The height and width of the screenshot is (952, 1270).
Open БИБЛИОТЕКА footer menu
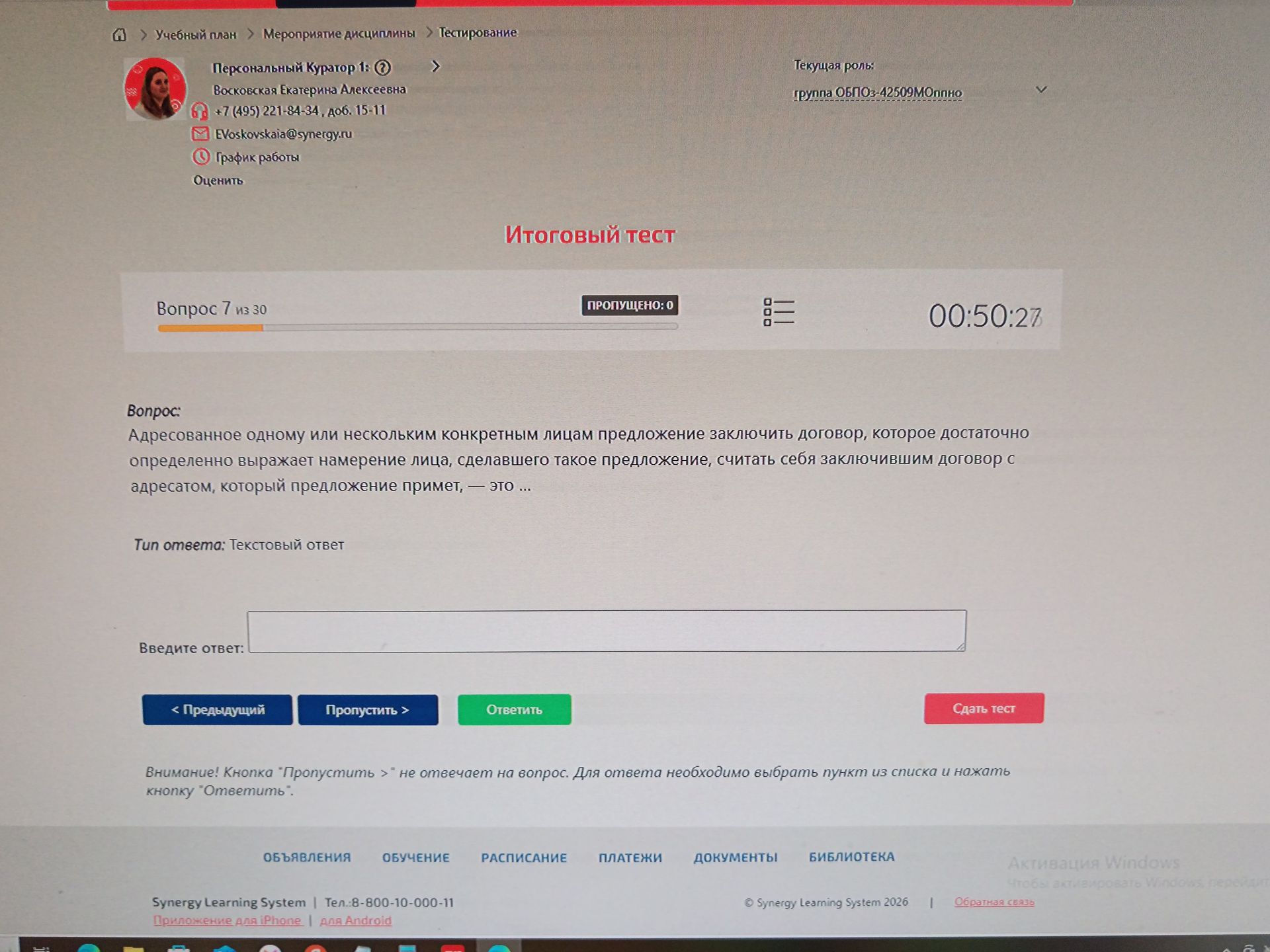click(851, 857)
